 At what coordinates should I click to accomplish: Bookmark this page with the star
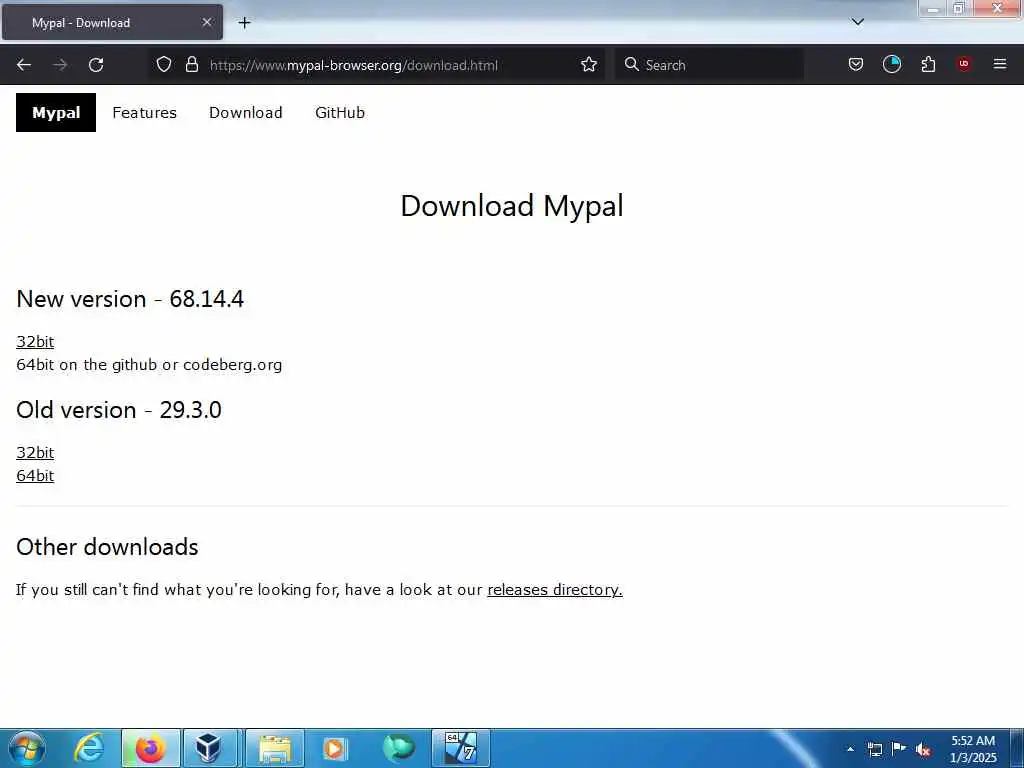589,64
